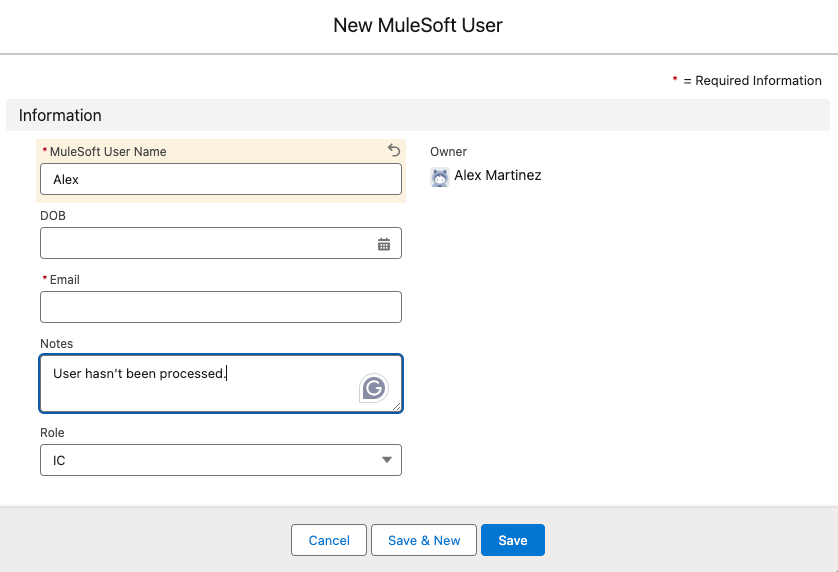Click the MuleSoft User Name label

pyautogui.click(x=108, y=152)
